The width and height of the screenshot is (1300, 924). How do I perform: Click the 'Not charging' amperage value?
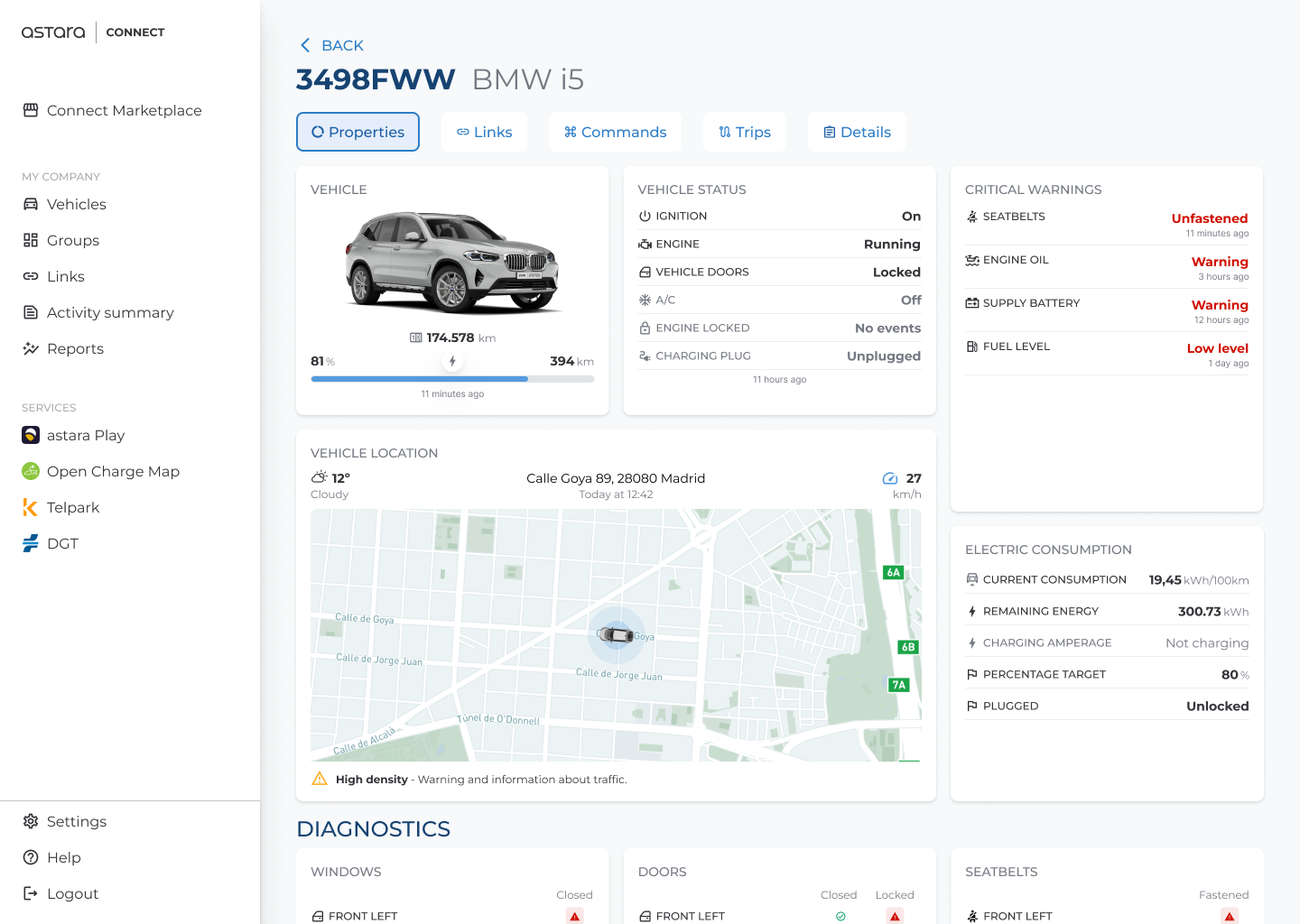pos(1207,642)
